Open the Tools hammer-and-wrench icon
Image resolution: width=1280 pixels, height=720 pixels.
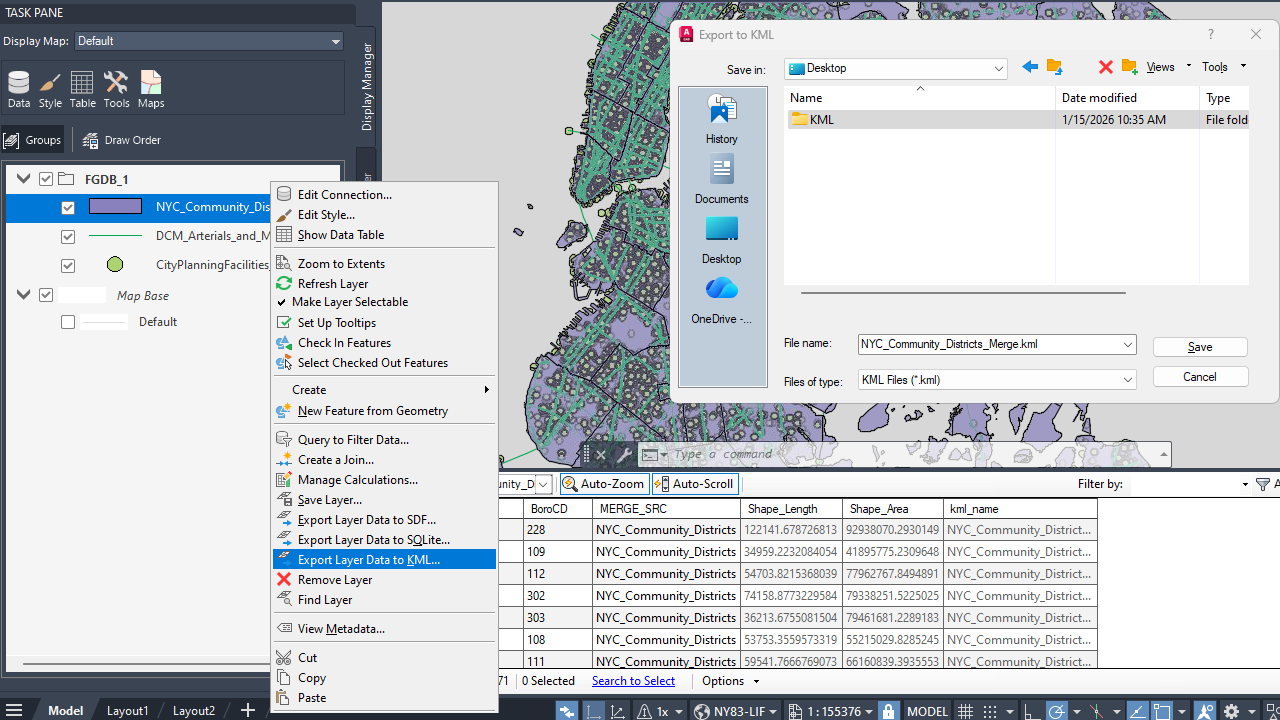tap(116, 89)
